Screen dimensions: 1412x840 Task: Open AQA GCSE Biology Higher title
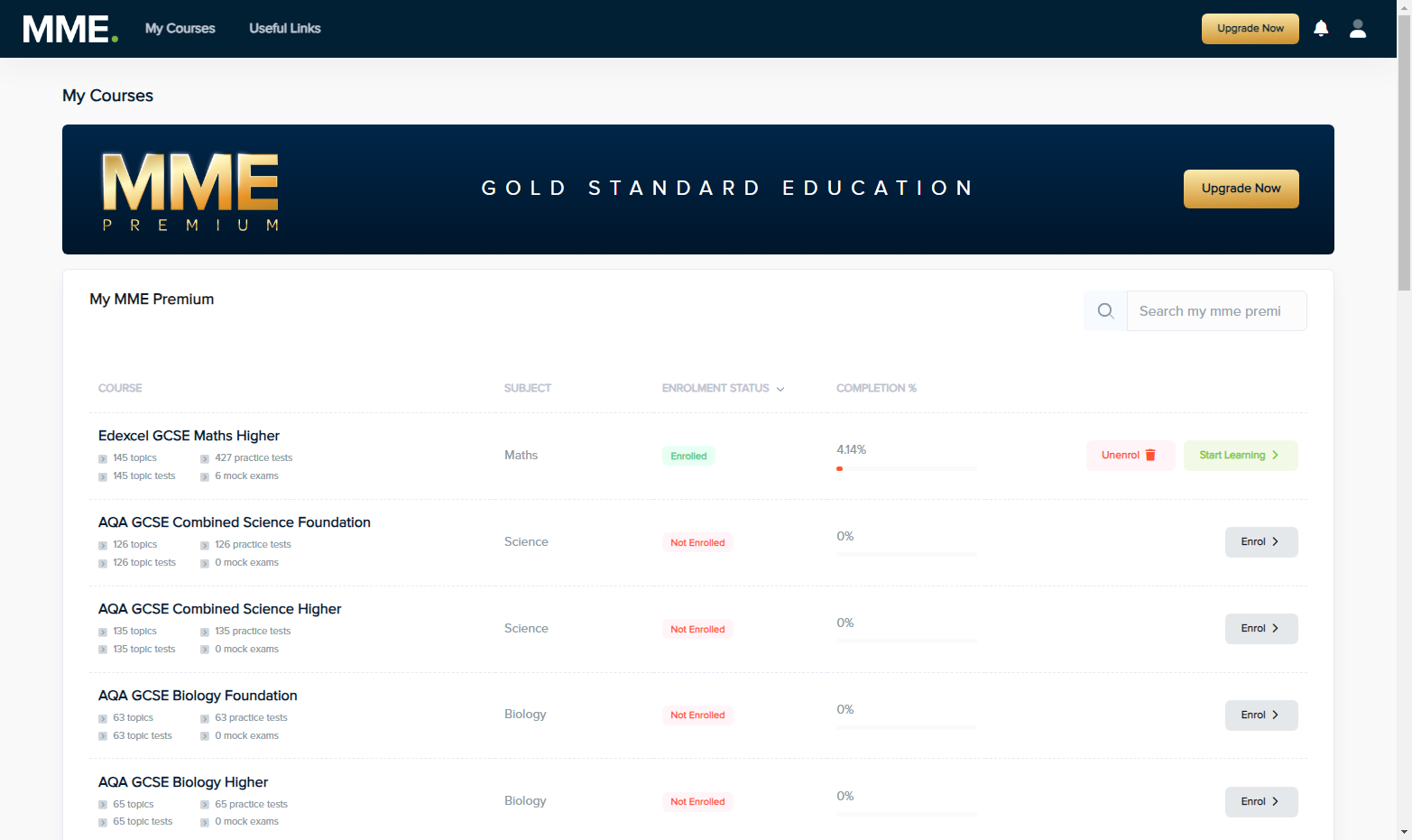click(183, 782)
